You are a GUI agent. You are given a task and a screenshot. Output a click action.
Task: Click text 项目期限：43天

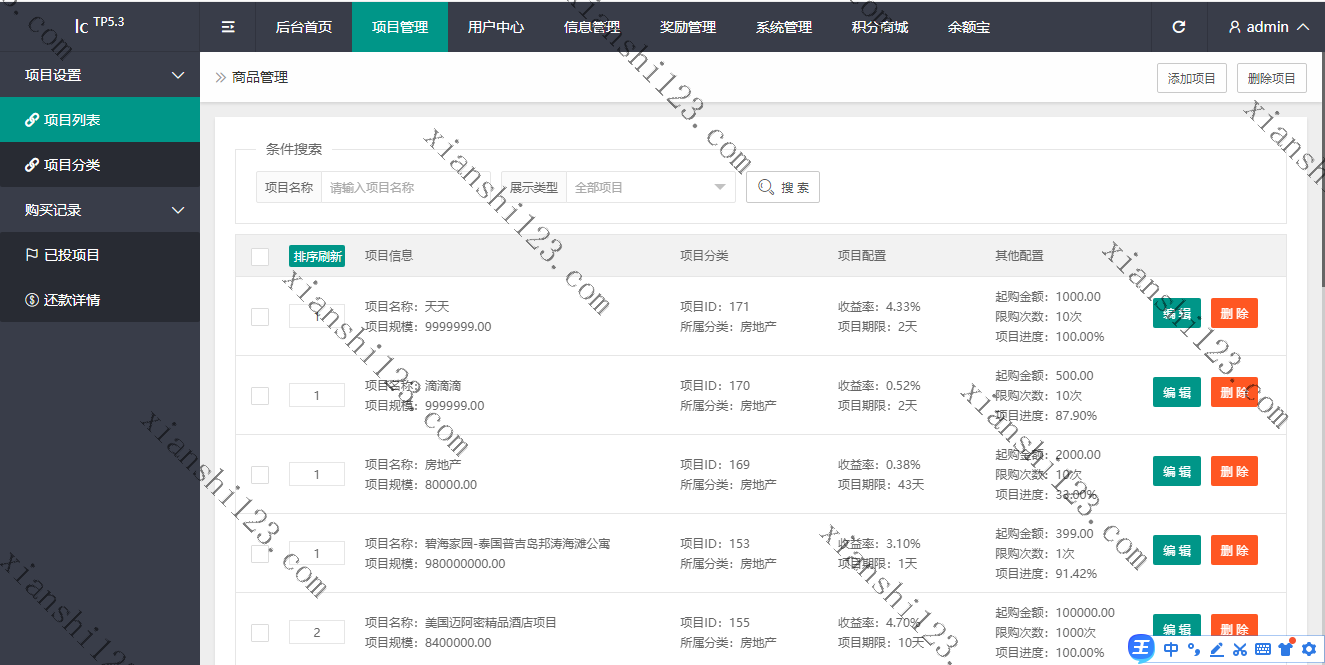pyautogui.click(x=881, y=485)
